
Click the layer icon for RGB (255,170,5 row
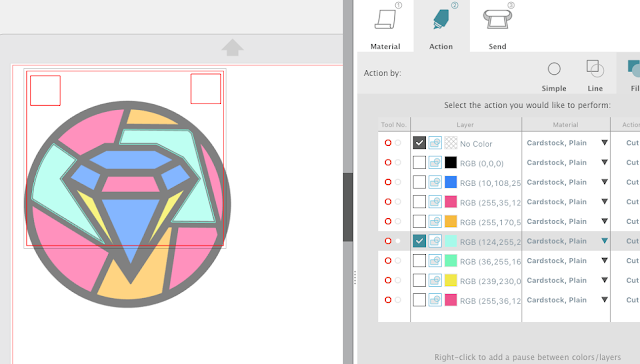tap(435, 221)
